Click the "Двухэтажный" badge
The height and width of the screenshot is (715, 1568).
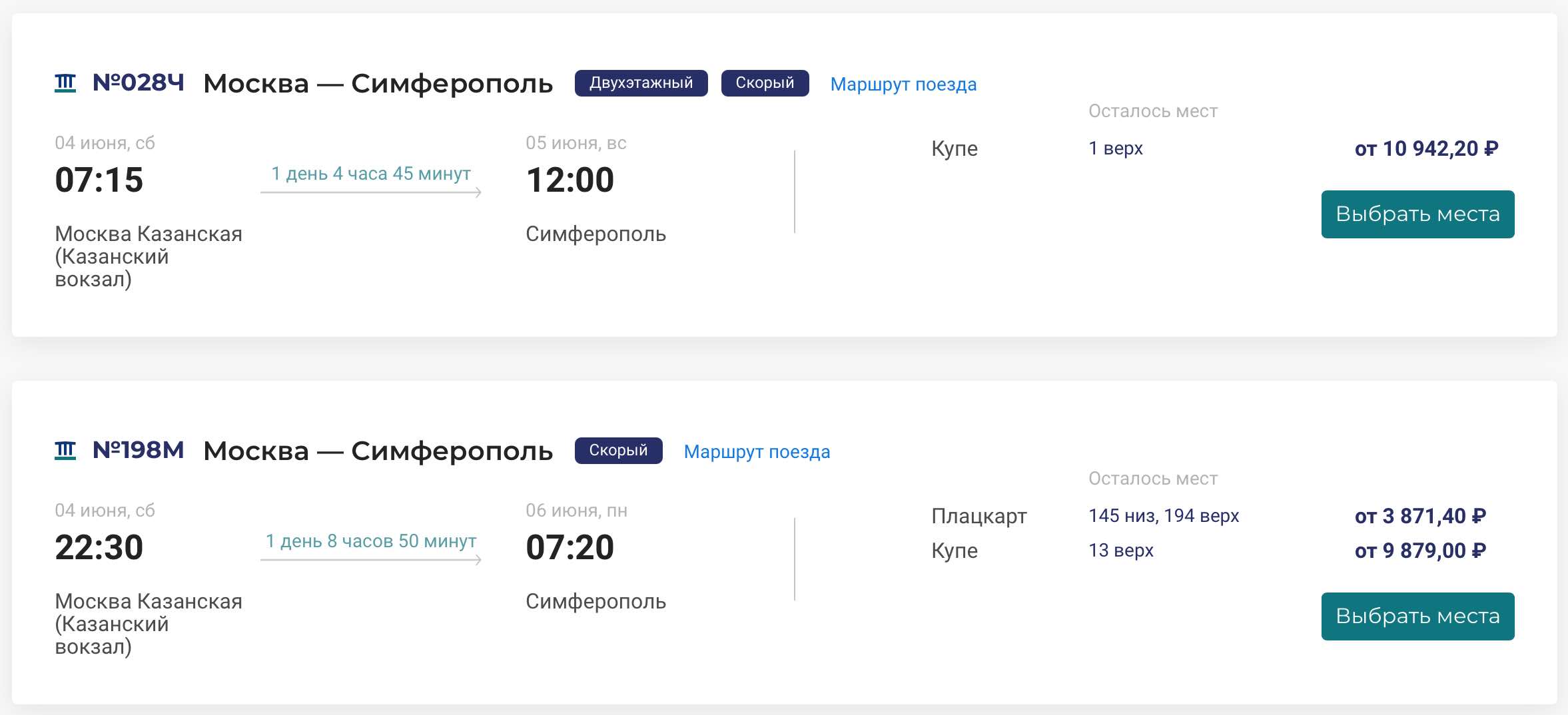[x=641, y=83]
